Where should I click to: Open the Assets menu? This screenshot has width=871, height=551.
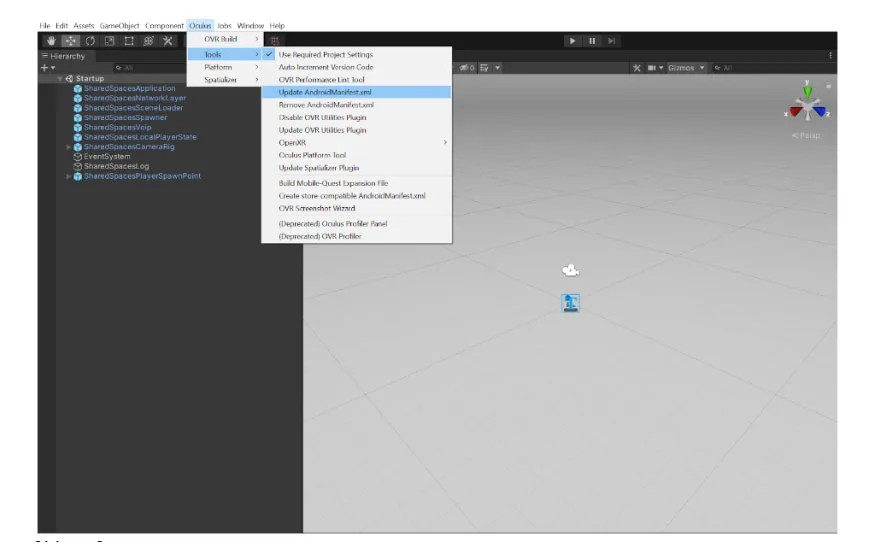[x=84, y=26]
